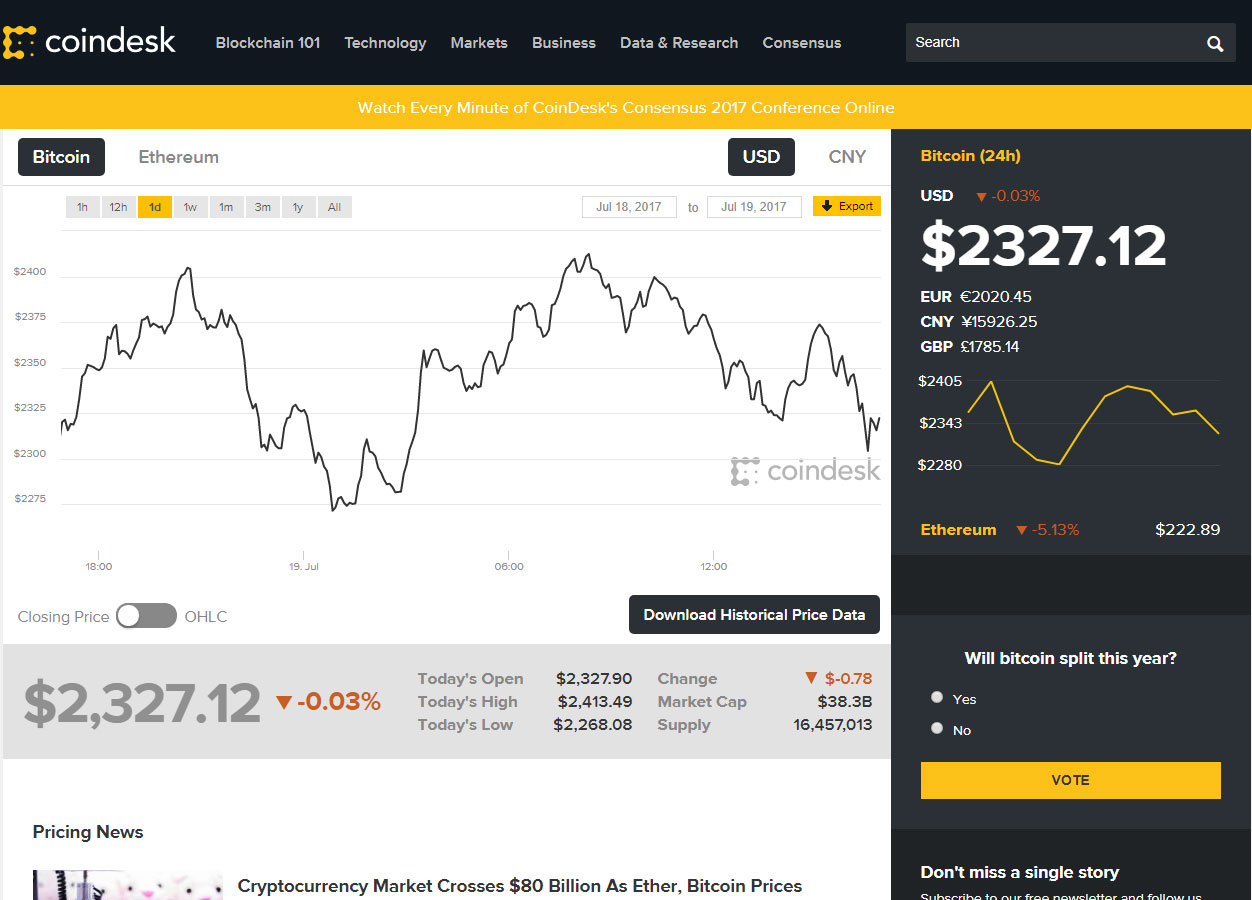
Task: Click the -5.13% Ethereum change
Action: coord(1047,530)
